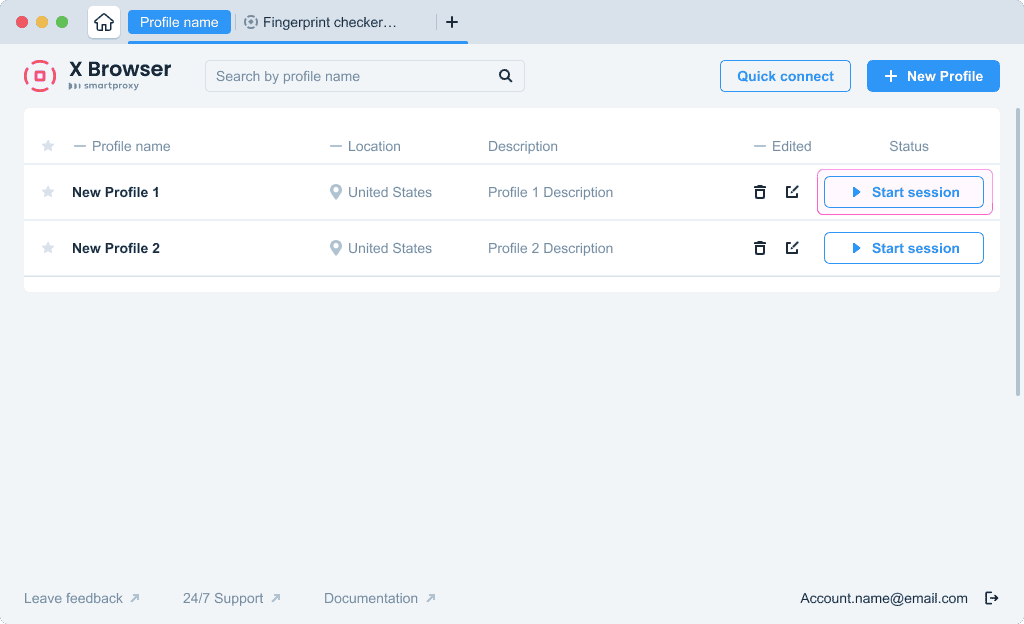Click Profile 2 Description text
Image resolution: width=1024 pixels, height=624 pixels.
pos(551,248)
